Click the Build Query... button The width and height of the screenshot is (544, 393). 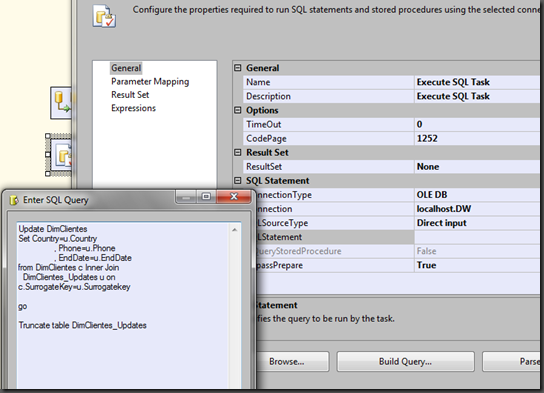coord(406,362)
